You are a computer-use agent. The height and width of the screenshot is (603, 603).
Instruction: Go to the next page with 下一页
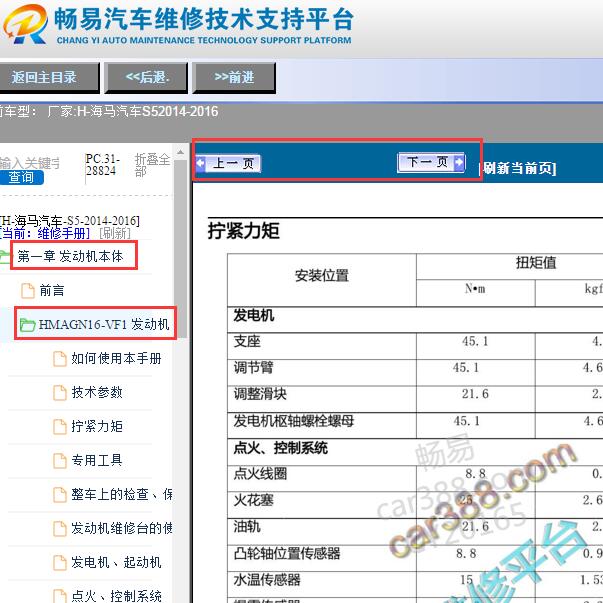pos(431,162)
